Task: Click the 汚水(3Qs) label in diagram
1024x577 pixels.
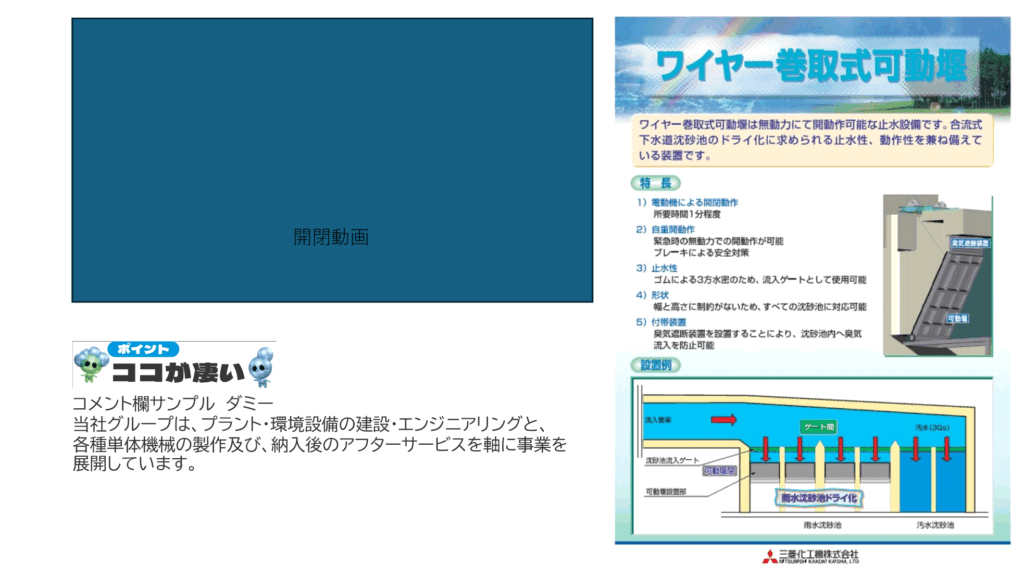Action: [932, 428]
